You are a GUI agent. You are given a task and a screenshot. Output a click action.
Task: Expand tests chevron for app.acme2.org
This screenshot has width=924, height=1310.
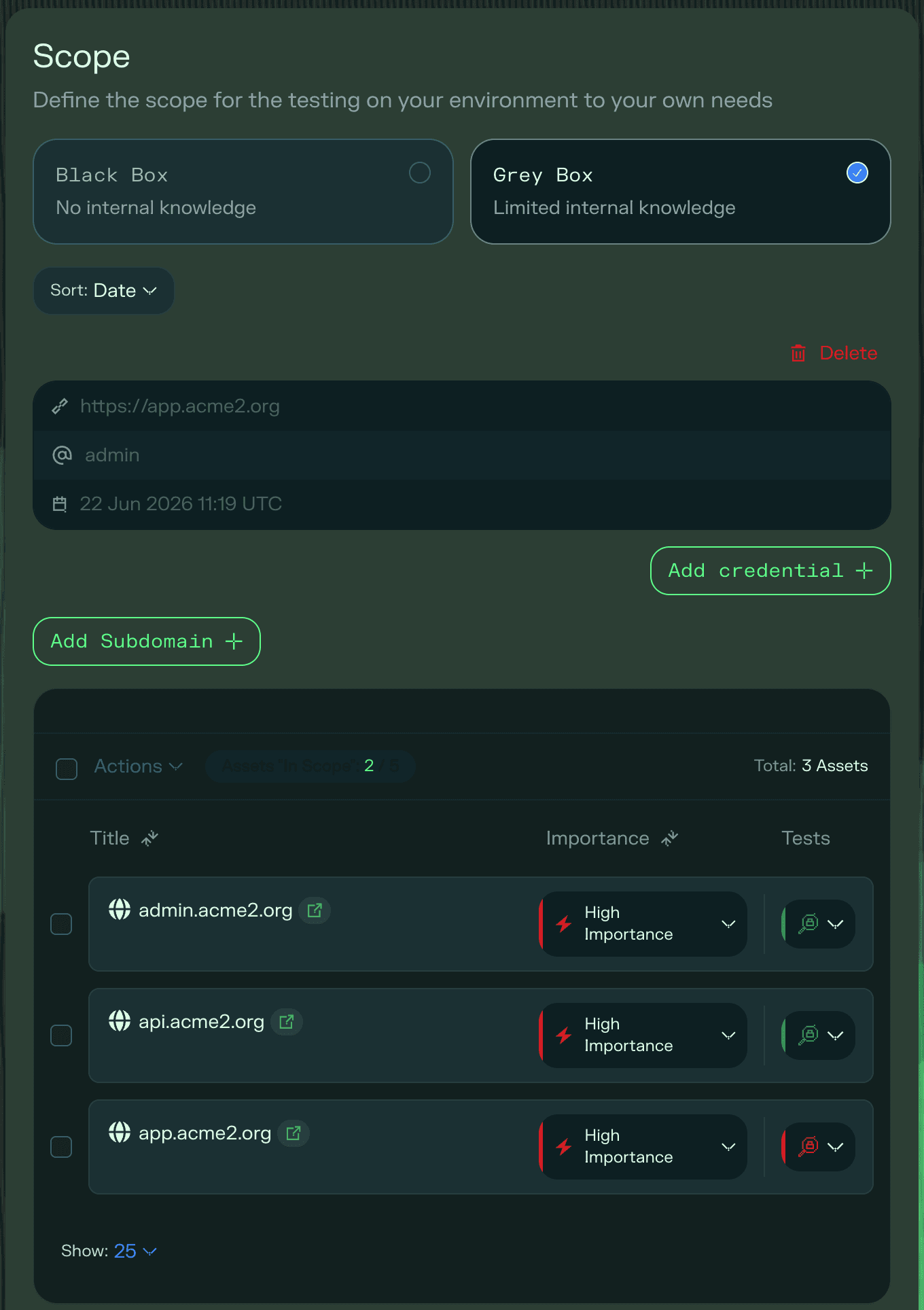pyautogui.click(x=836, y=1147)
